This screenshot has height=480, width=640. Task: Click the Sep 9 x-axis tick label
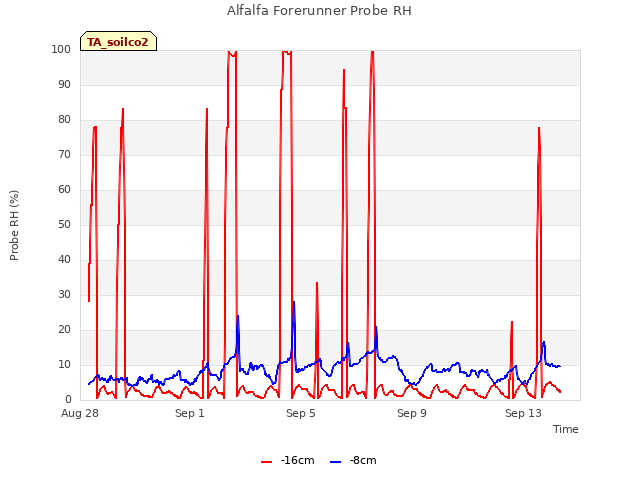[x=412, y=413]
